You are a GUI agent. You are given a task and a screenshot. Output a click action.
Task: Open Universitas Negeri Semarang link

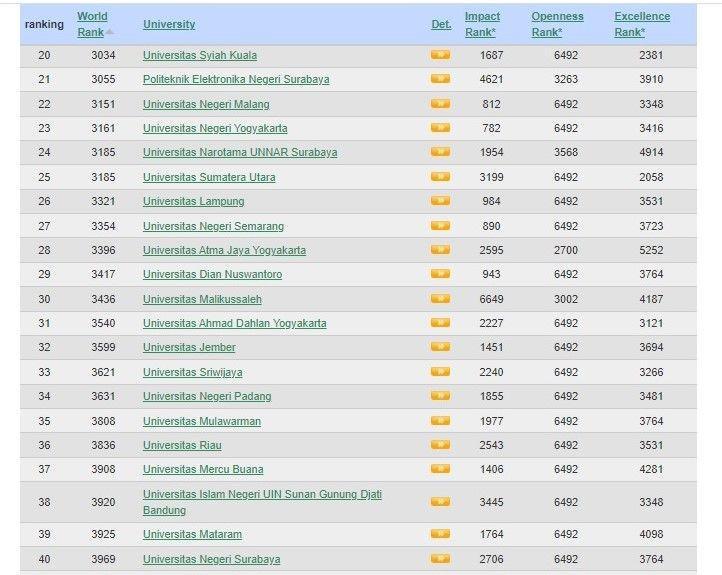pos(213,226)
